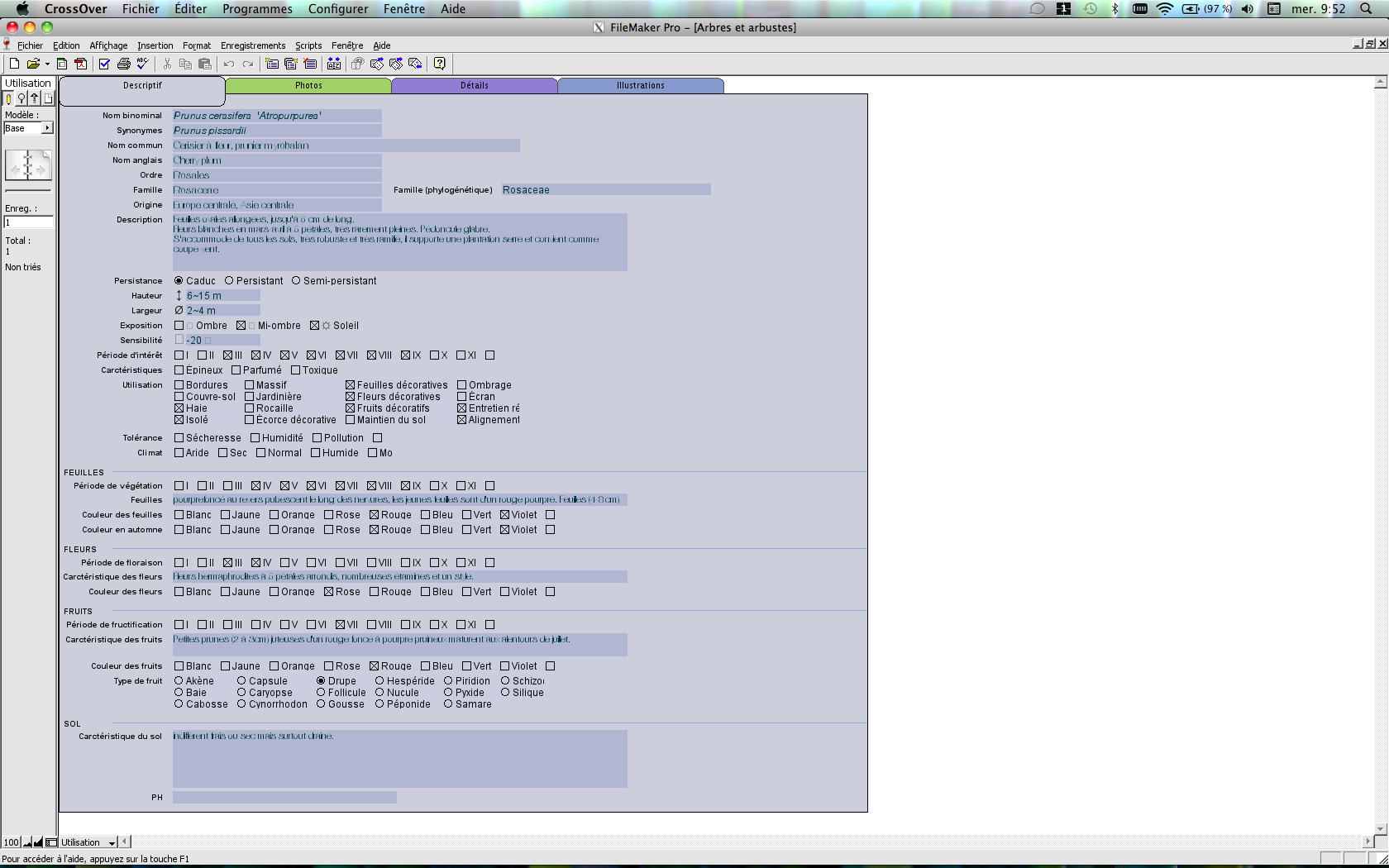Click the Print icon in toolbar
Image resolution: width=1389 pixels, height=868 pixels.
coord(124,64)
